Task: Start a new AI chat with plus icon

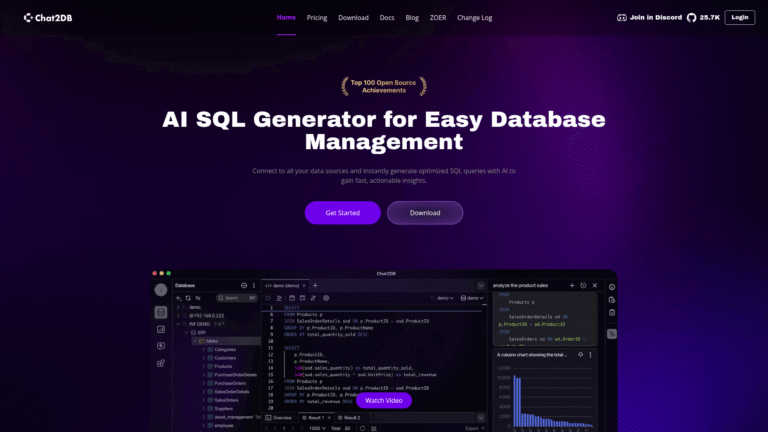Action: (x=572, y=285)
